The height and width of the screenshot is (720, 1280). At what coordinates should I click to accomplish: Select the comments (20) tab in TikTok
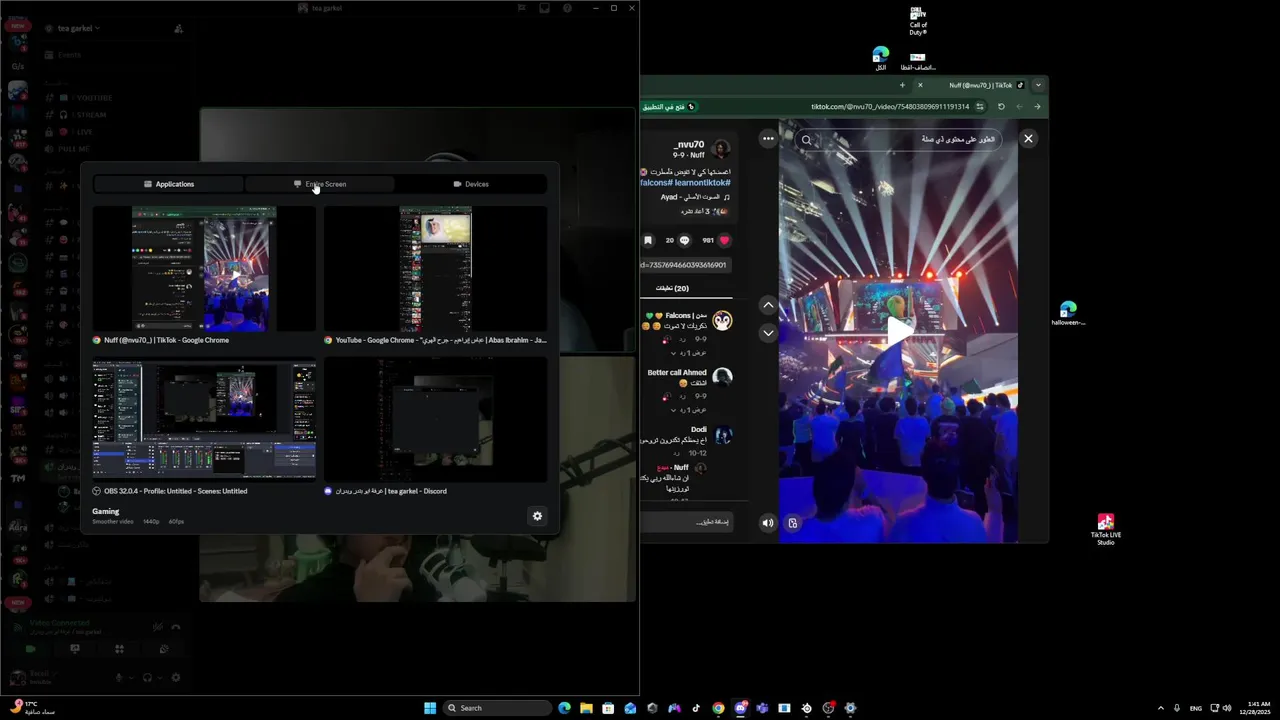[x=672, y=288]
